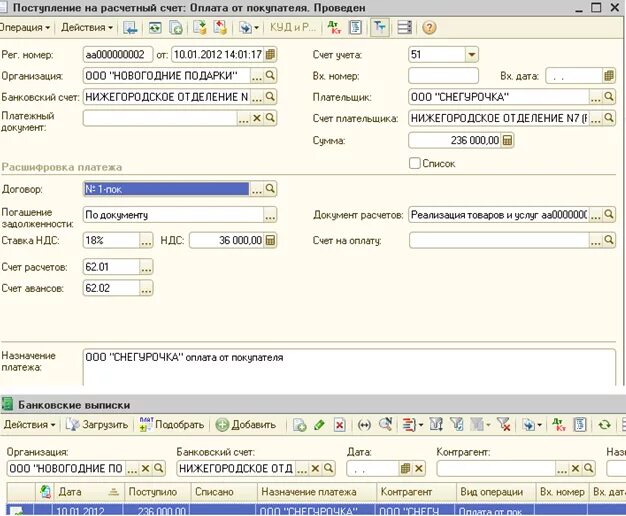This screenshot has width=626, height=516.
Task: Click the copy document icon in payment toolbar
Action: [176, 28]
